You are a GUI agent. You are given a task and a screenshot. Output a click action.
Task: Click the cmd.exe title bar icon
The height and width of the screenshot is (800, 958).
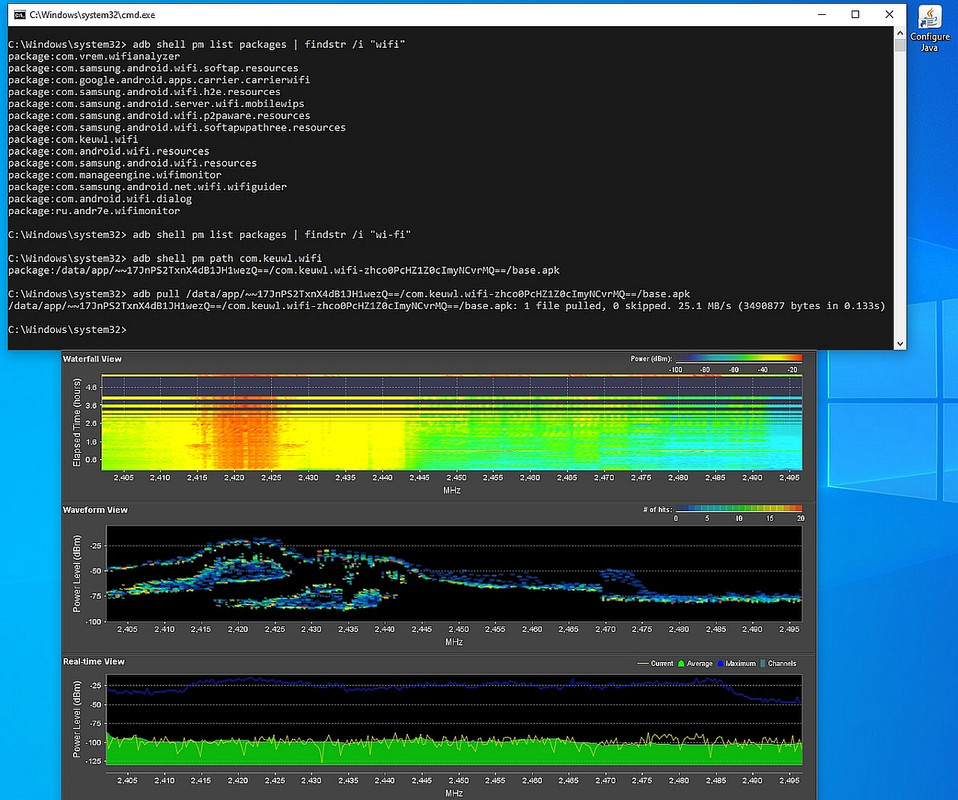[x=20, y=15]
